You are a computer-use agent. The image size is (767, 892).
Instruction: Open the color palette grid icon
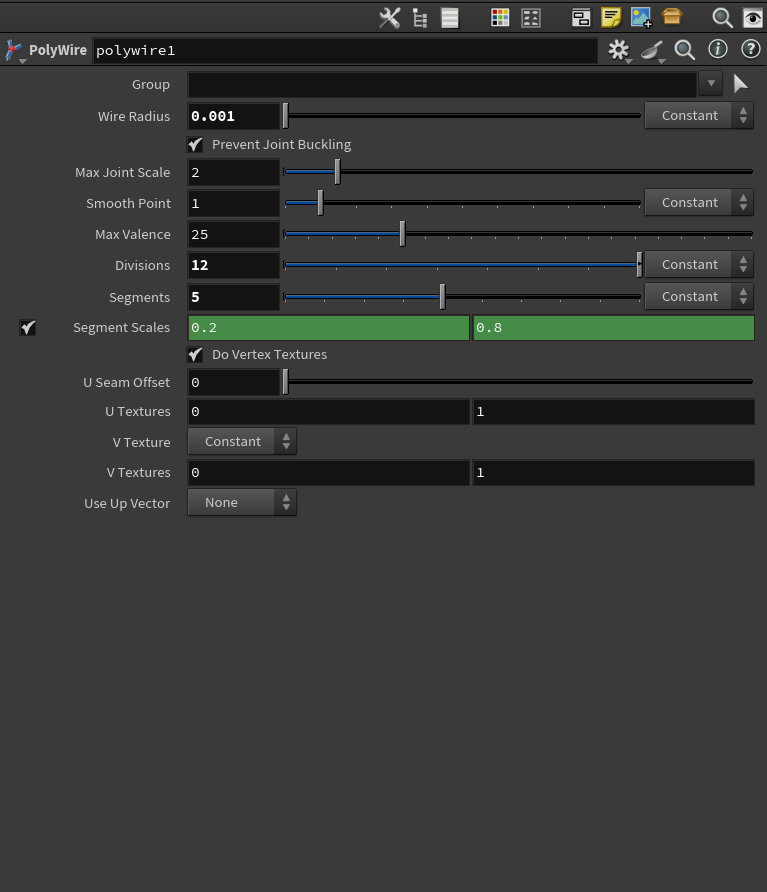(x=500, y=18)
